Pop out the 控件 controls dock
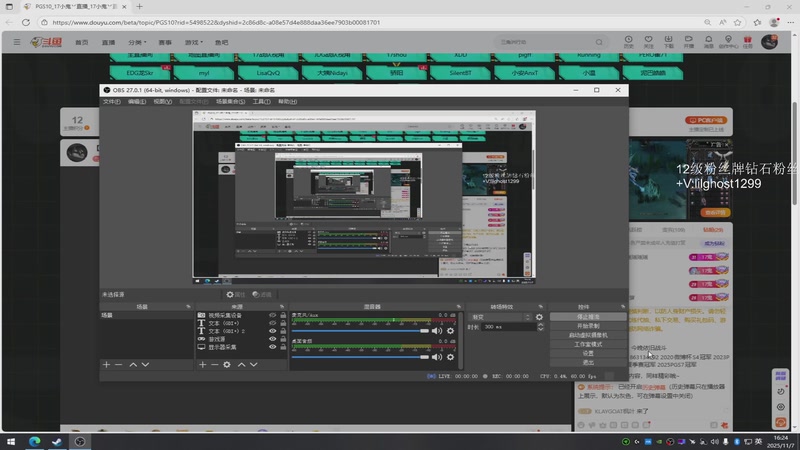The image size is (800, 450). pyautogui.click(x=622, y=307)
